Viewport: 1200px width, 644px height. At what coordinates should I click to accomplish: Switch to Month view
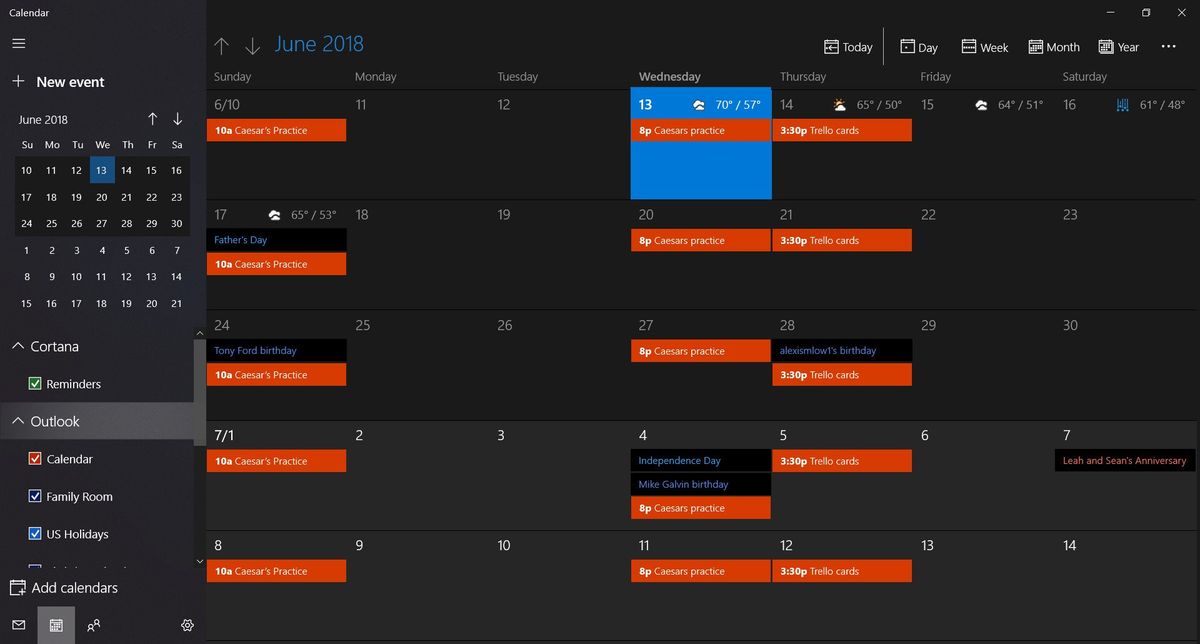point(1053,46)
